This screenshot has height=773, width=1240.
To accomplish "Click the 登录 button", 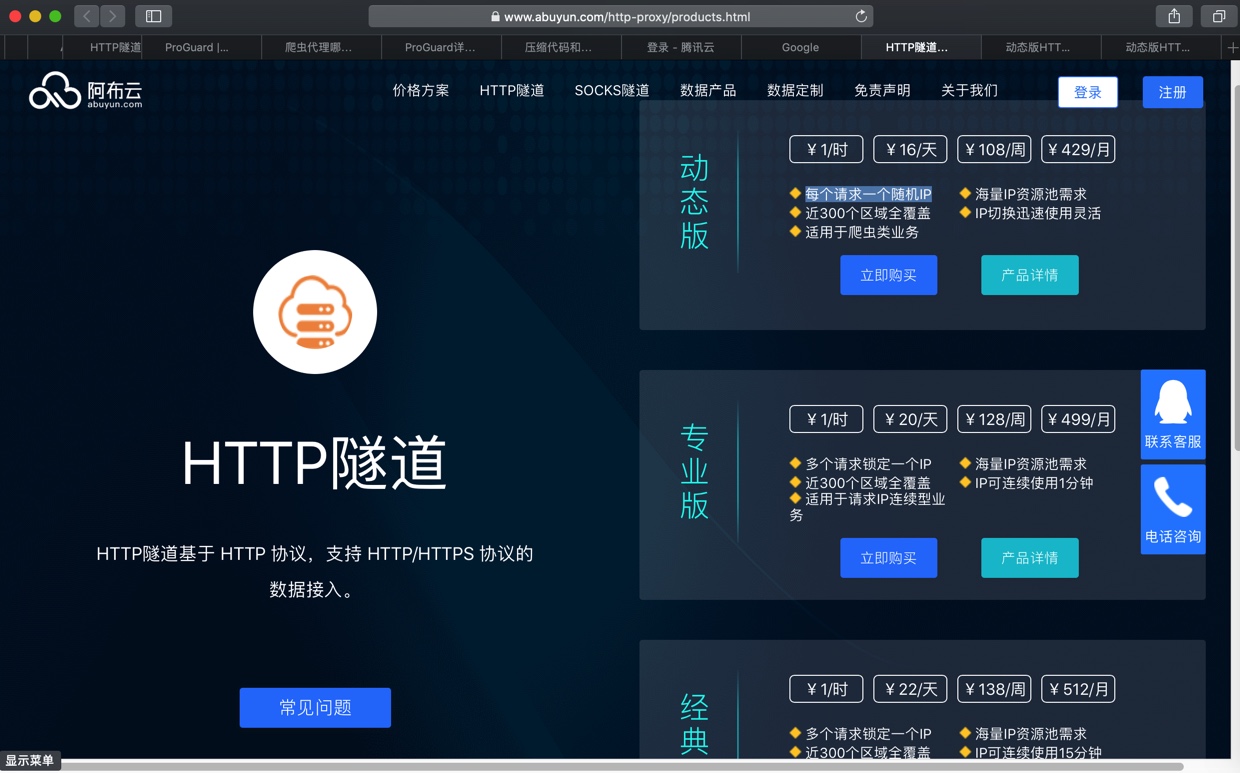I will click(x=1088, y=92).
